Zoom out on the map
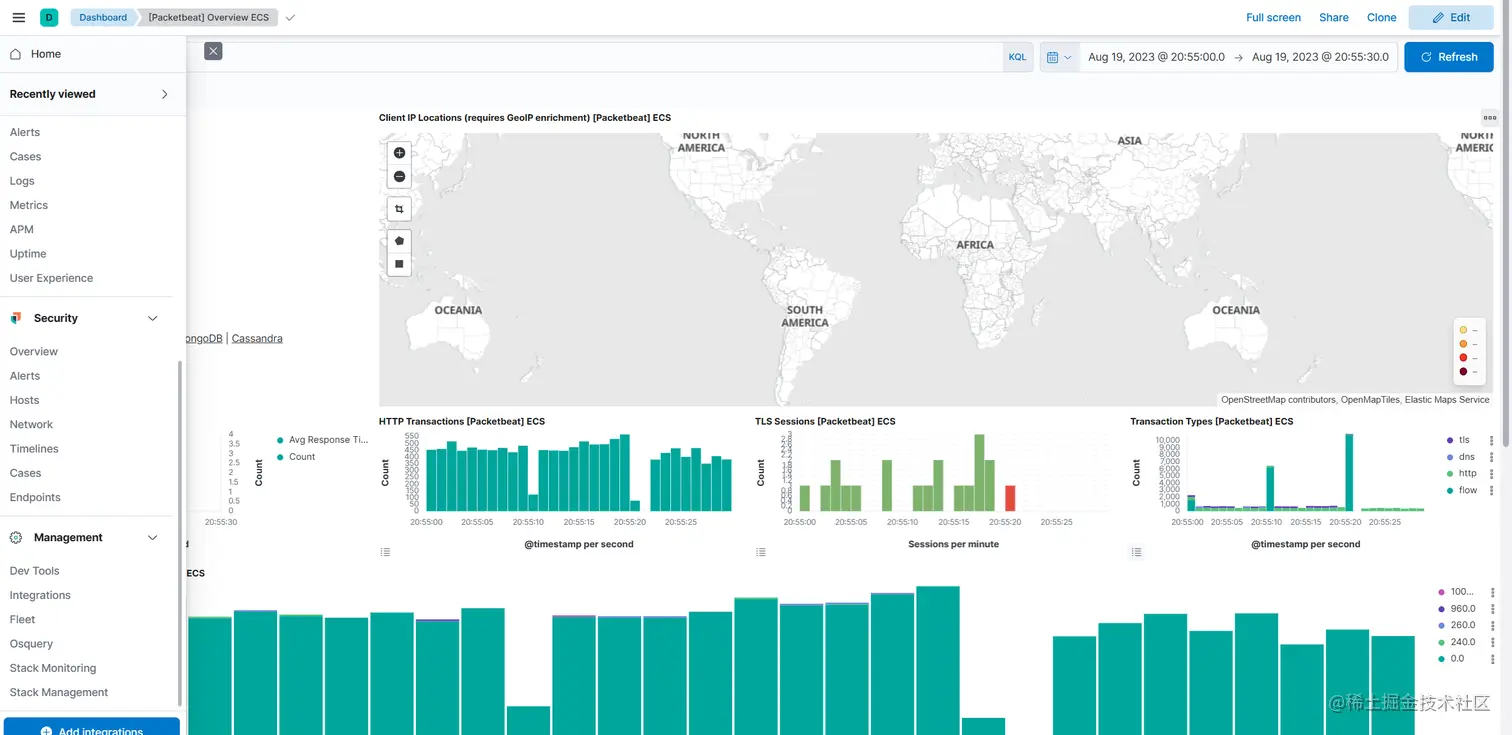This screenshot has height=735, width=1512. click(399, 176)
